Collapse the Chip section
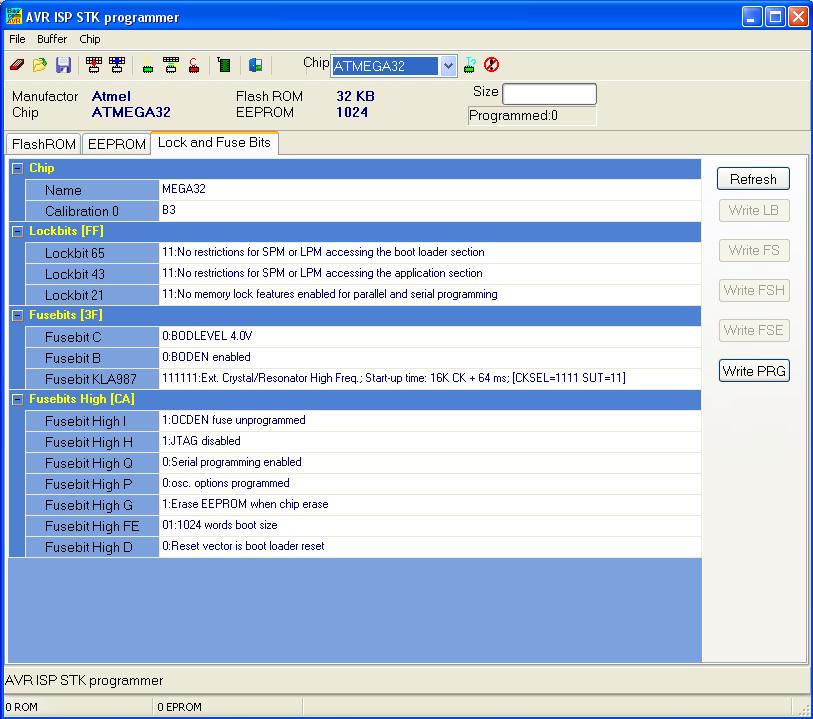The width and height of the screenshot is (813, 719). coord(17,169)
